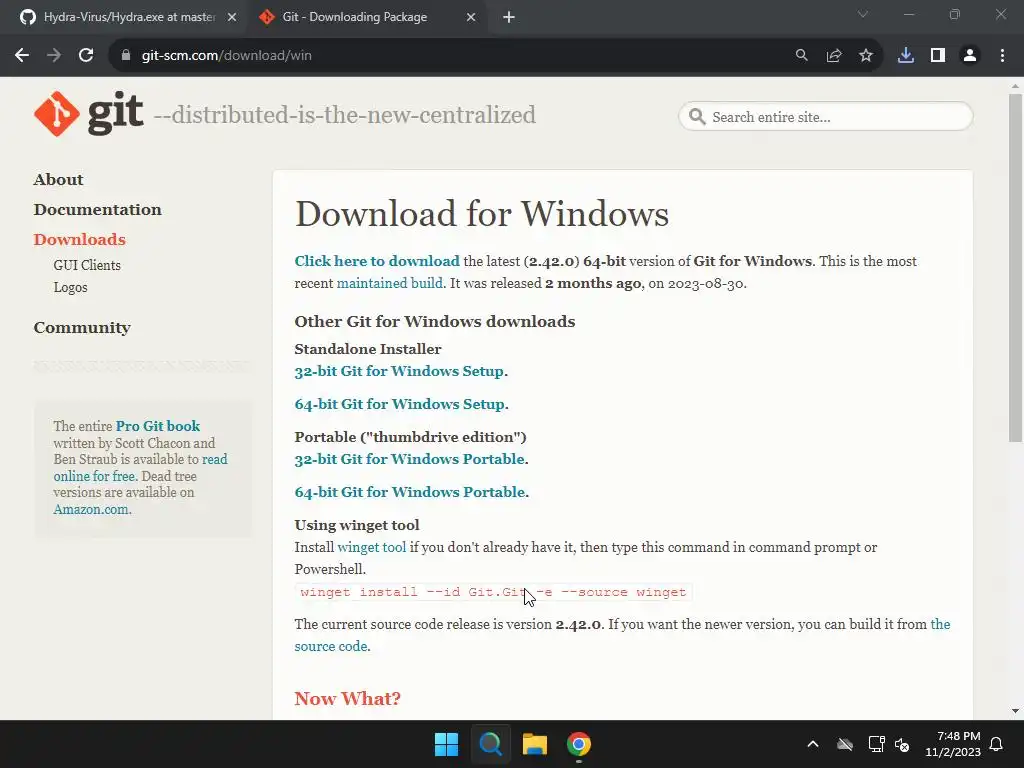
Task: Open Pro Git book link
Action: point(158,426)
